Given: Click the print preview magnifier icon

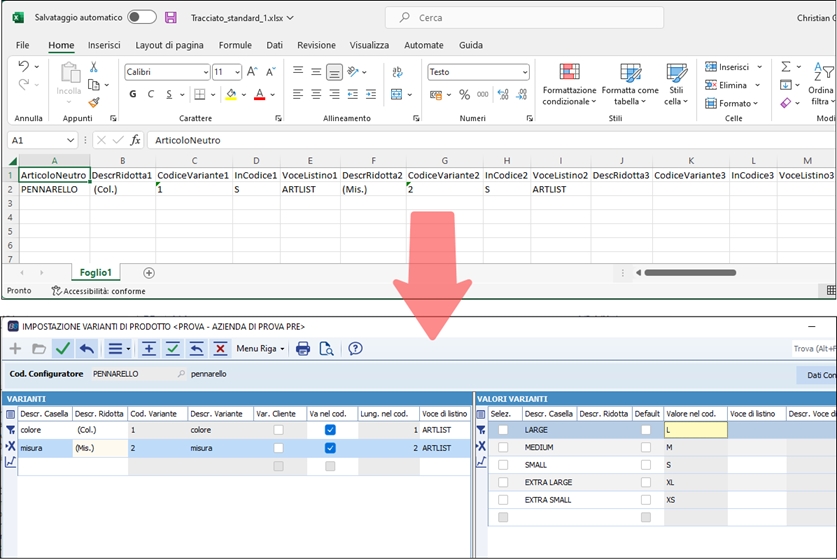Looking at the screenshot, I should pos(326,348).
